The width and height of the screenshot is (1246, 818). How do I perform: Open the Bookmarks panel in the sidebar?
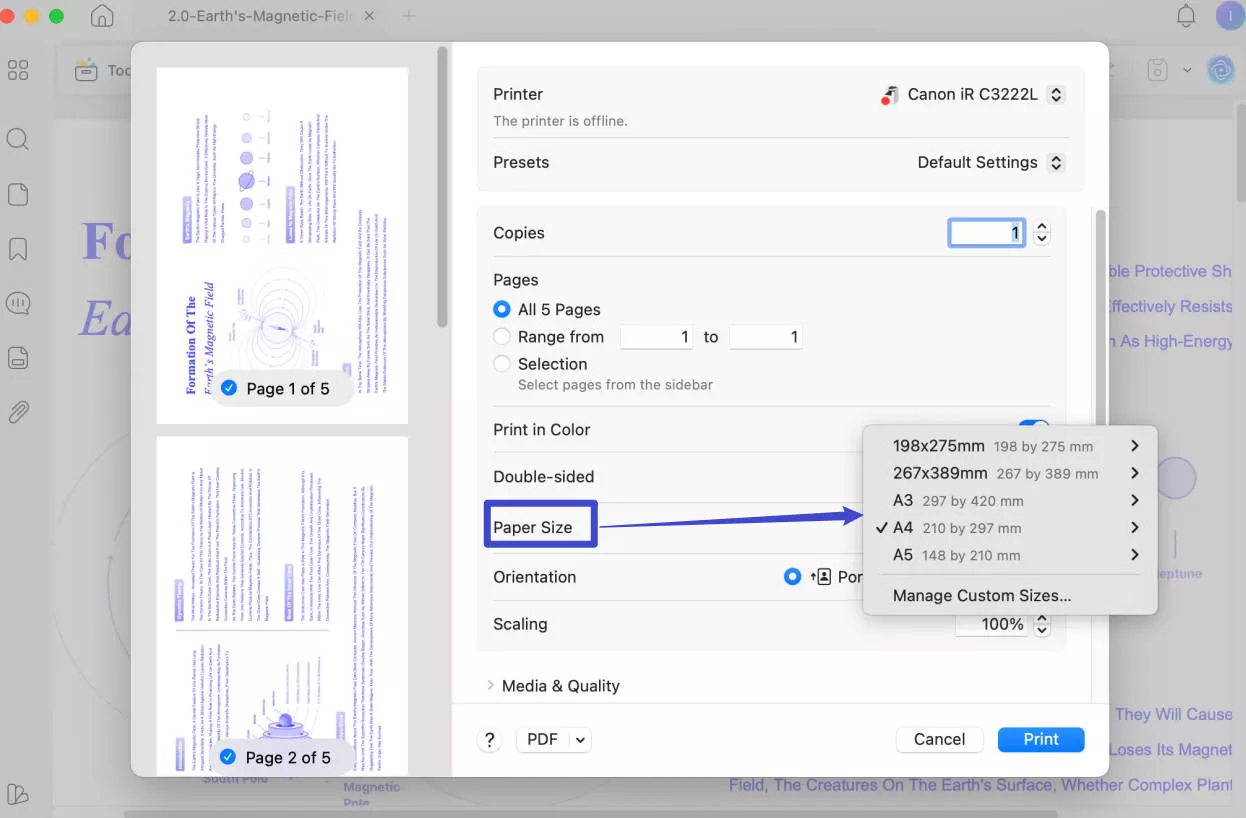coord(17,248)
